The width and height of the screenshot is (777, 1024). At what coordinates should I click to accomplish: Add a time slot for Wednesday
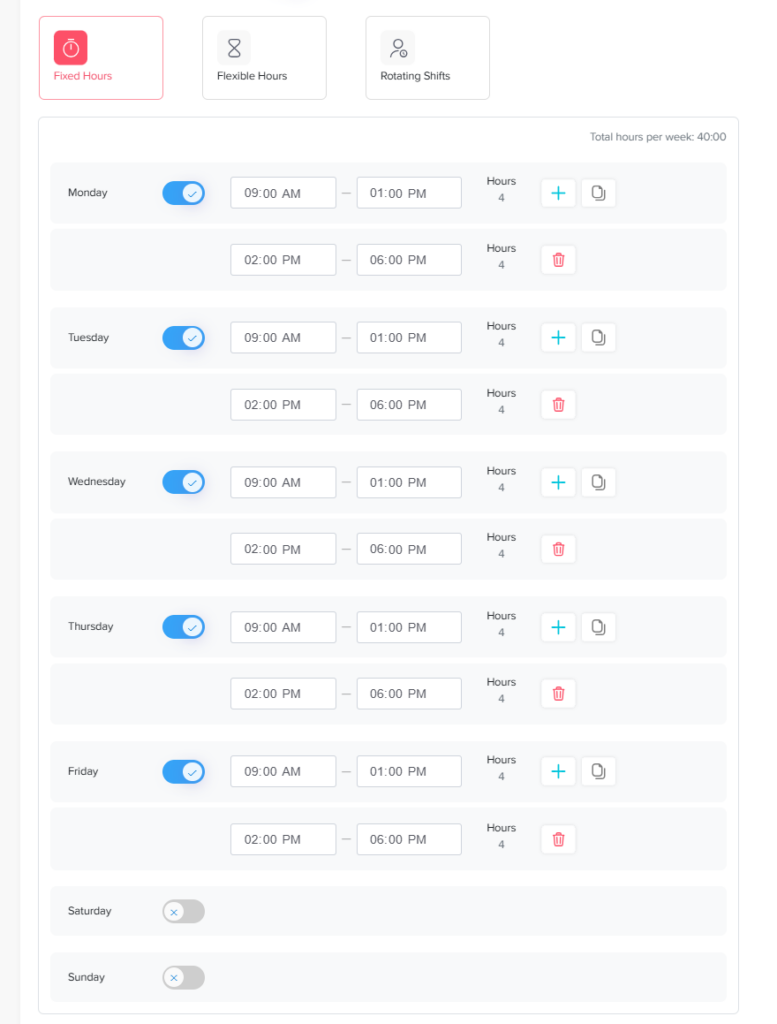pos(558,482)
